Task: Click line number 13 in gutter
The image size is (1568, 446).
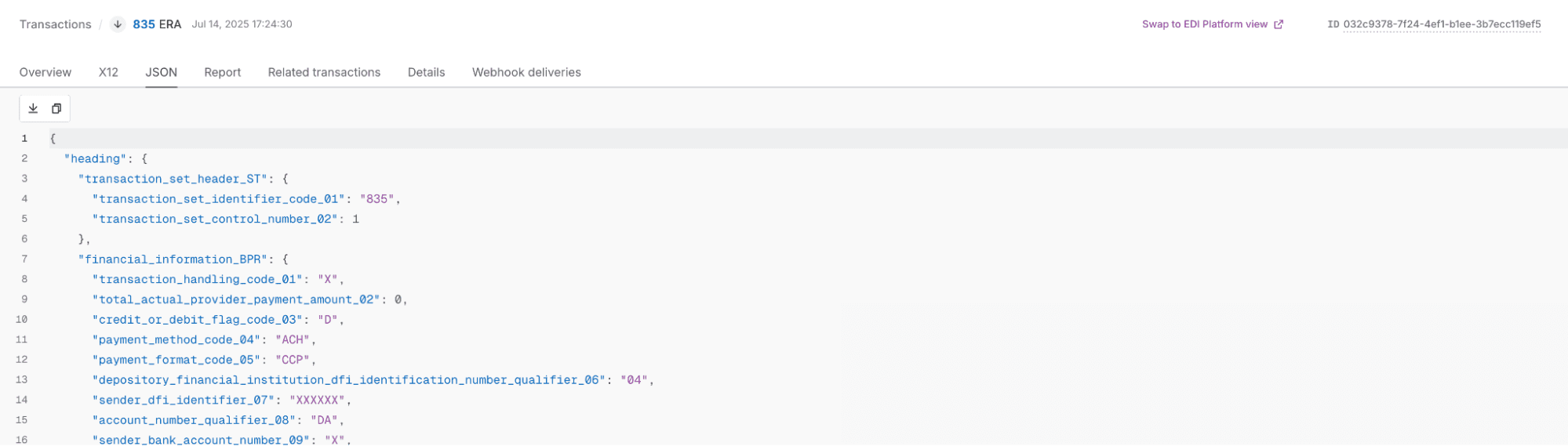Action: 21,380
